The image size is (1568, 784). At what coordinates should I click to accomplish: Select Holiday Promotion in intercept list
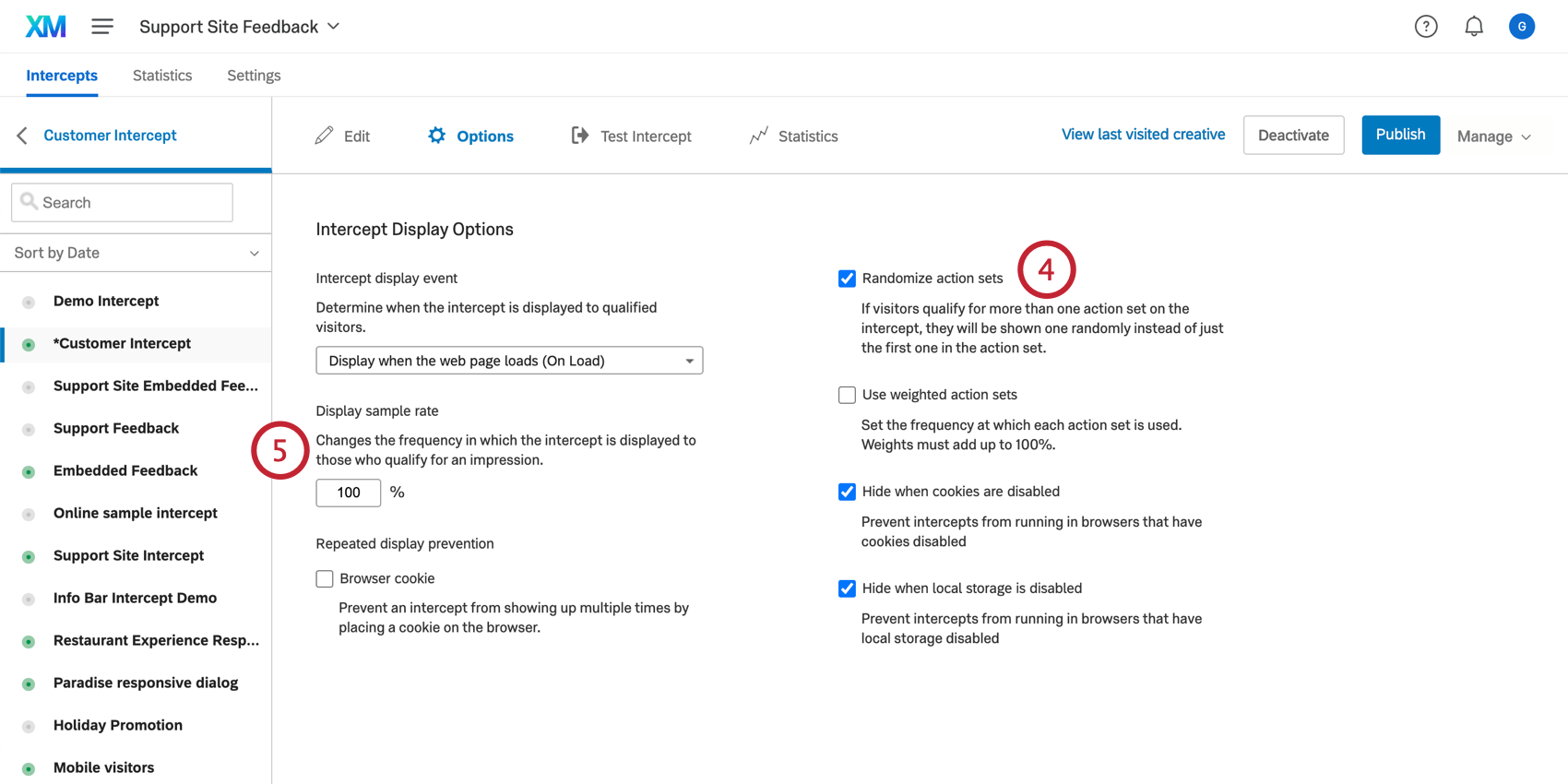point(118,725)
